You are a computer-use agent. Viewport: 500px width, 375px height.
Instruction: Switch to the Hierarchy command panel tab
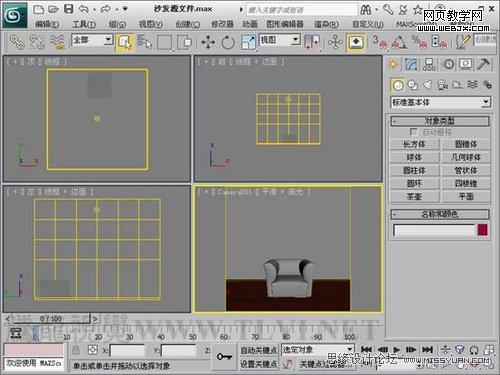click(429, 64)
